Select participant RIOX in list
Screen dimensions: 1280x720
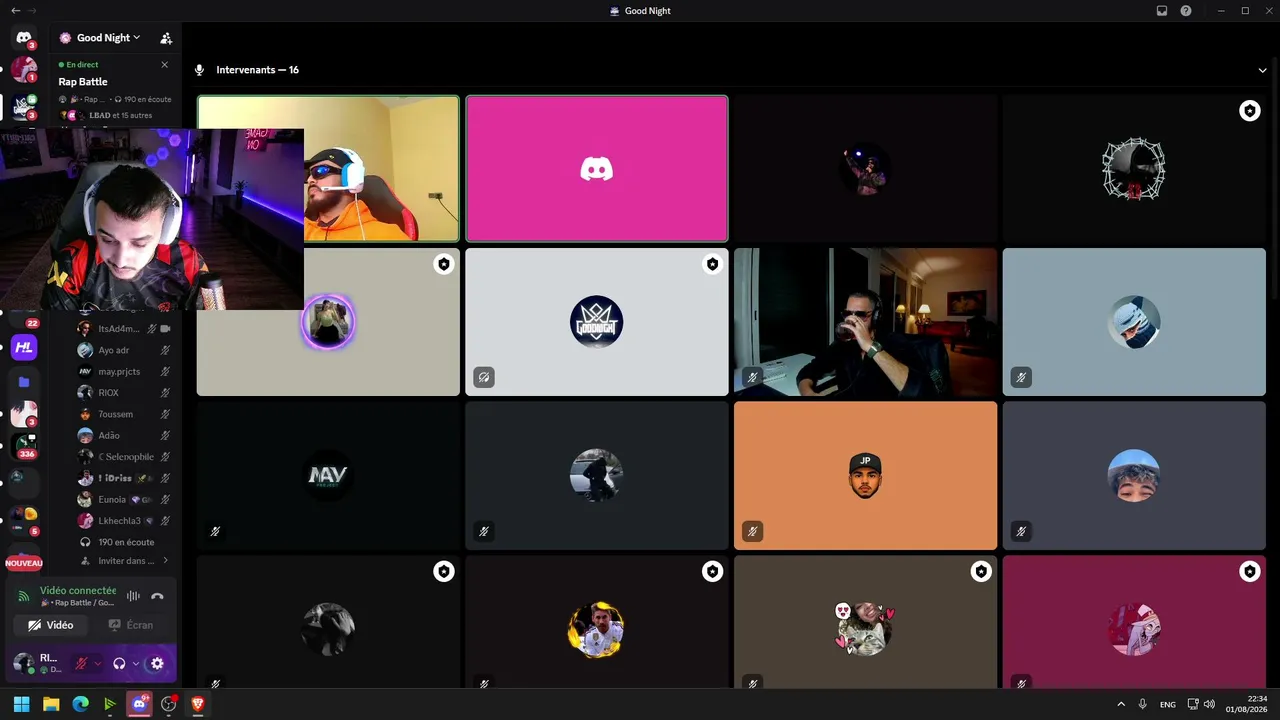(124, 393)
